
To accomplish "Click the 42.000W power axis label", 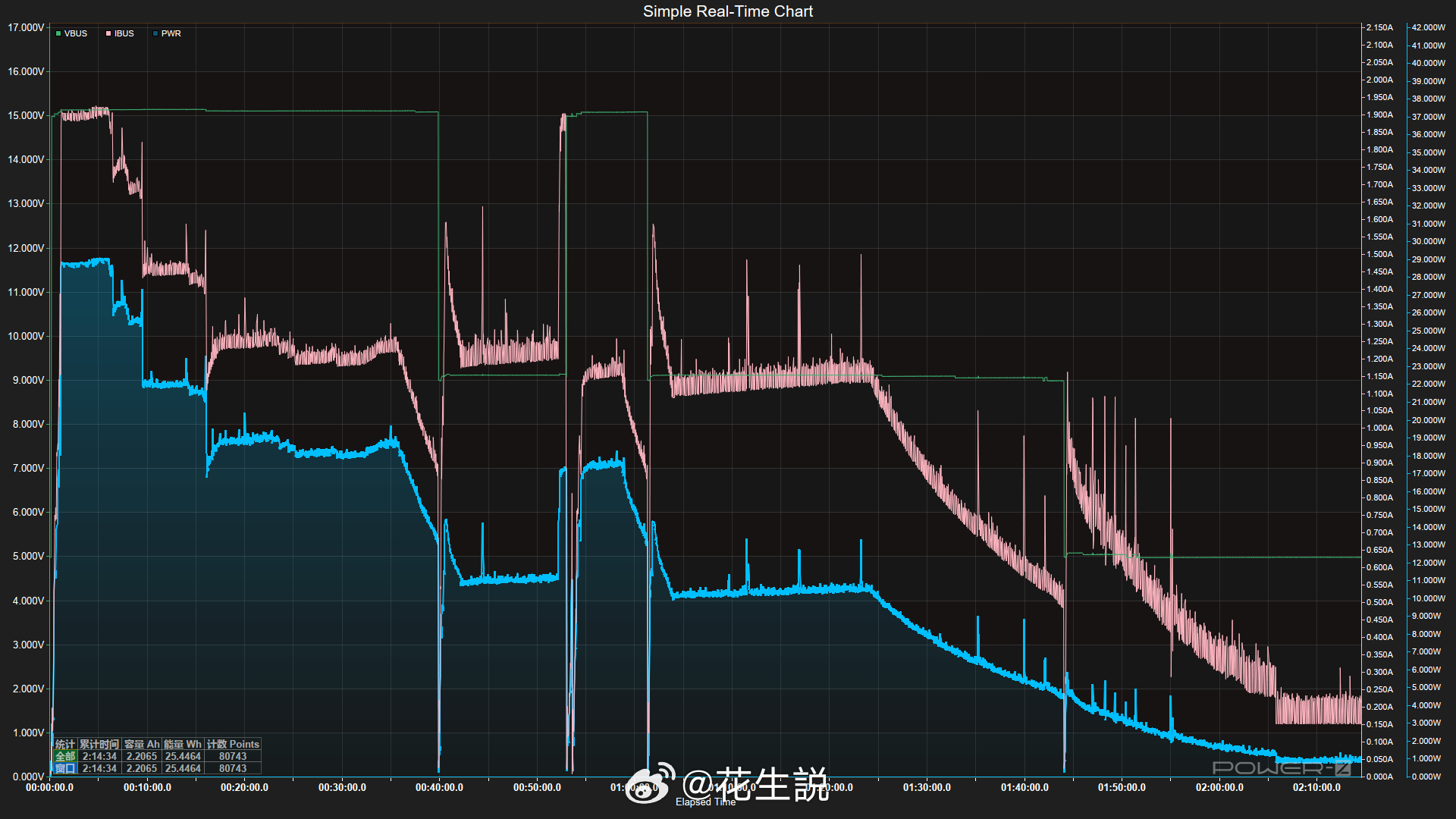I will click(x=1428, y=27).
